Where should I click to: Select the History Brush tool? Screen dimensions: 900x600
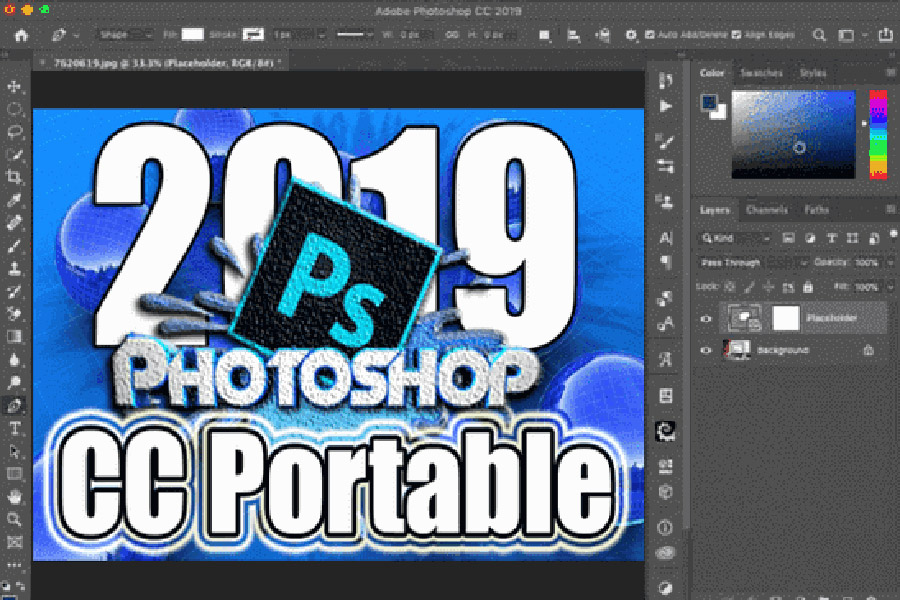click(14, 291)
